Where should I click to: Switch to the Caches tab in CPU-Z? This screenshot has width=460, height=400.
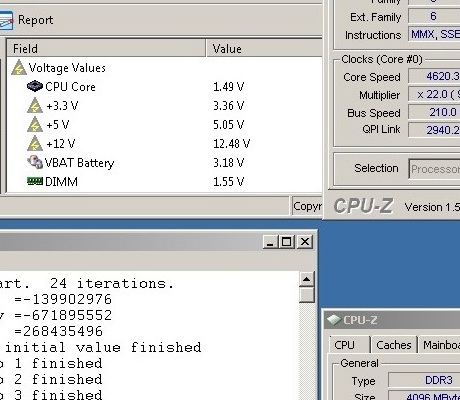[x=394, y=345]
